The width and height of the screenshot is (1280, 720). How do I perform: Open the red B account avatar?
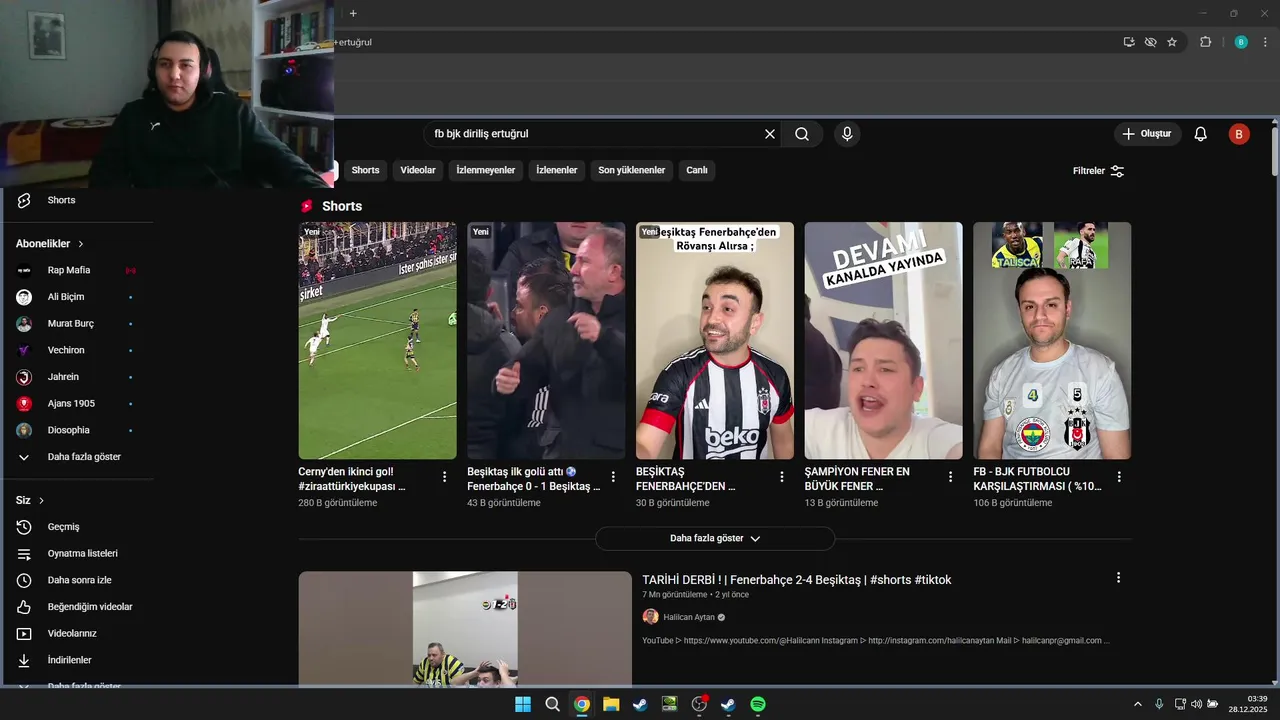[1239, 134]
